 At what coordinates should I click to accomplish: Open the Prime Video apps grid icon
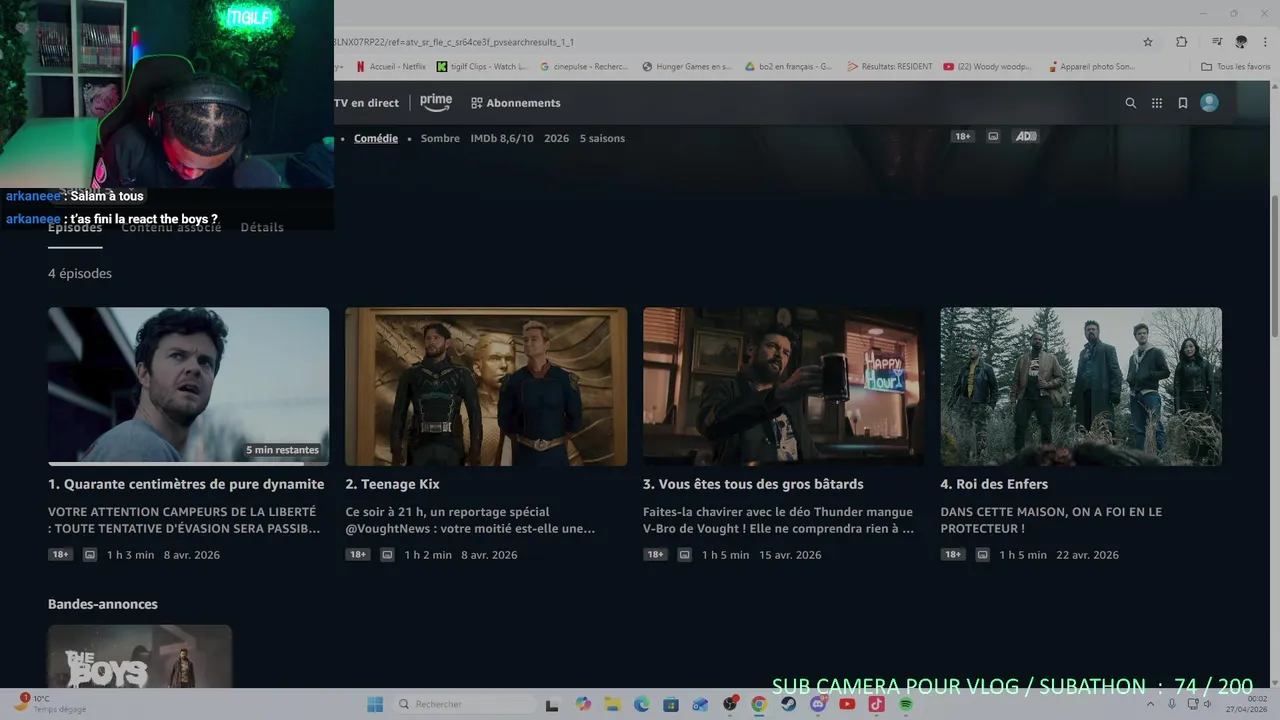pos(1157,103)
